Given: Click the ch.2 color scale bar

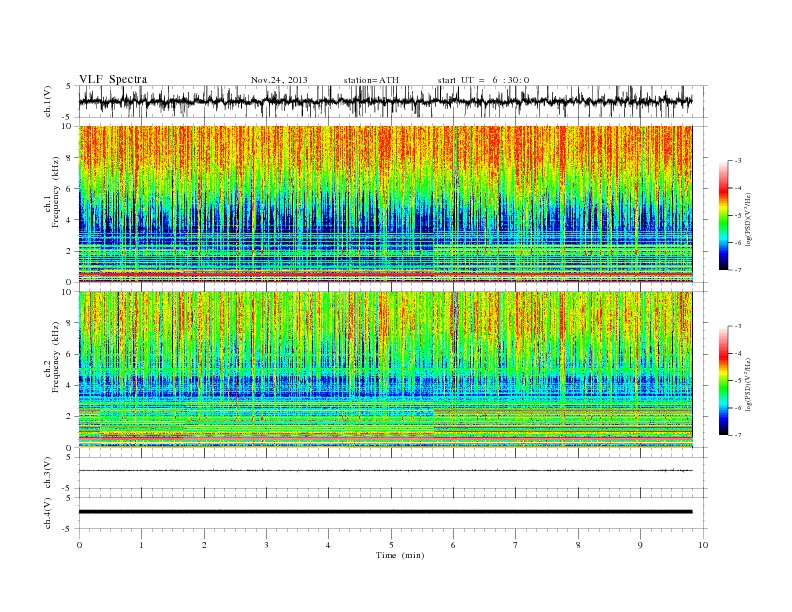Looking at the screenshot, I should [724, 381].
